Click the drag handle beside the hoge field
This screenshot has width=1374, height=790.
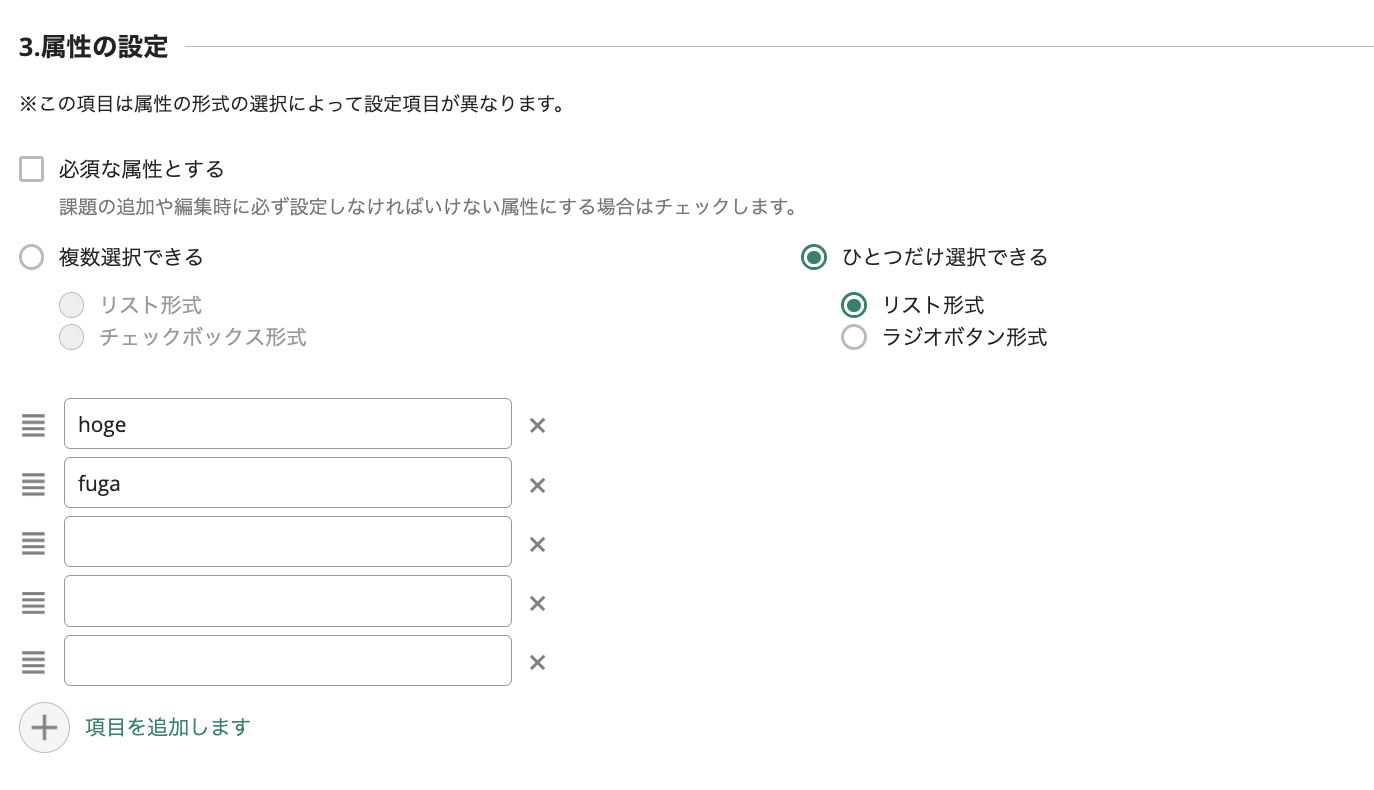(x=33, y=425)
